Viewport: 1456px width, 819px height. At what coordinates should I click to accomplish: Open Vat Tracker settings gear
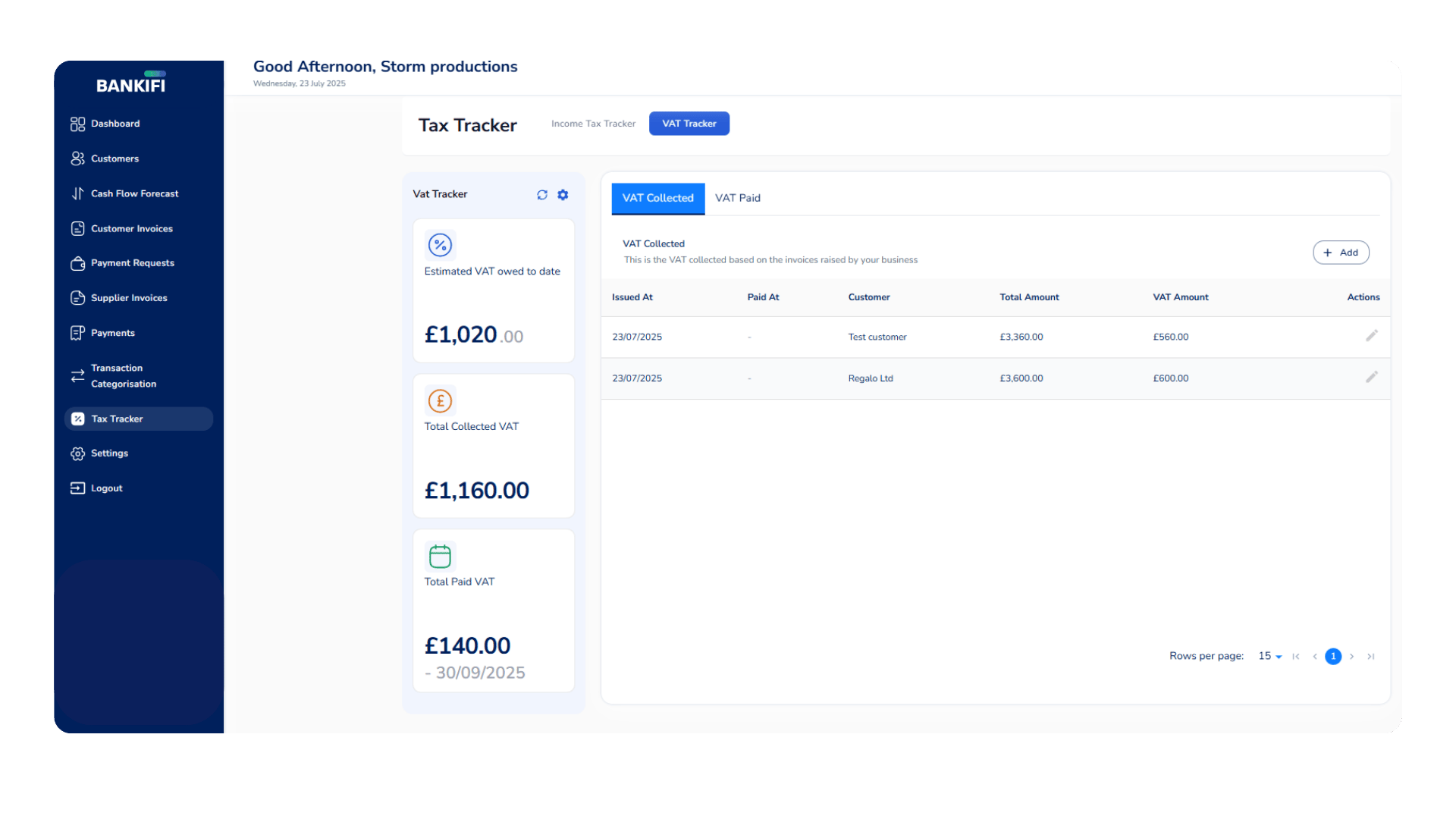point(563,195)
